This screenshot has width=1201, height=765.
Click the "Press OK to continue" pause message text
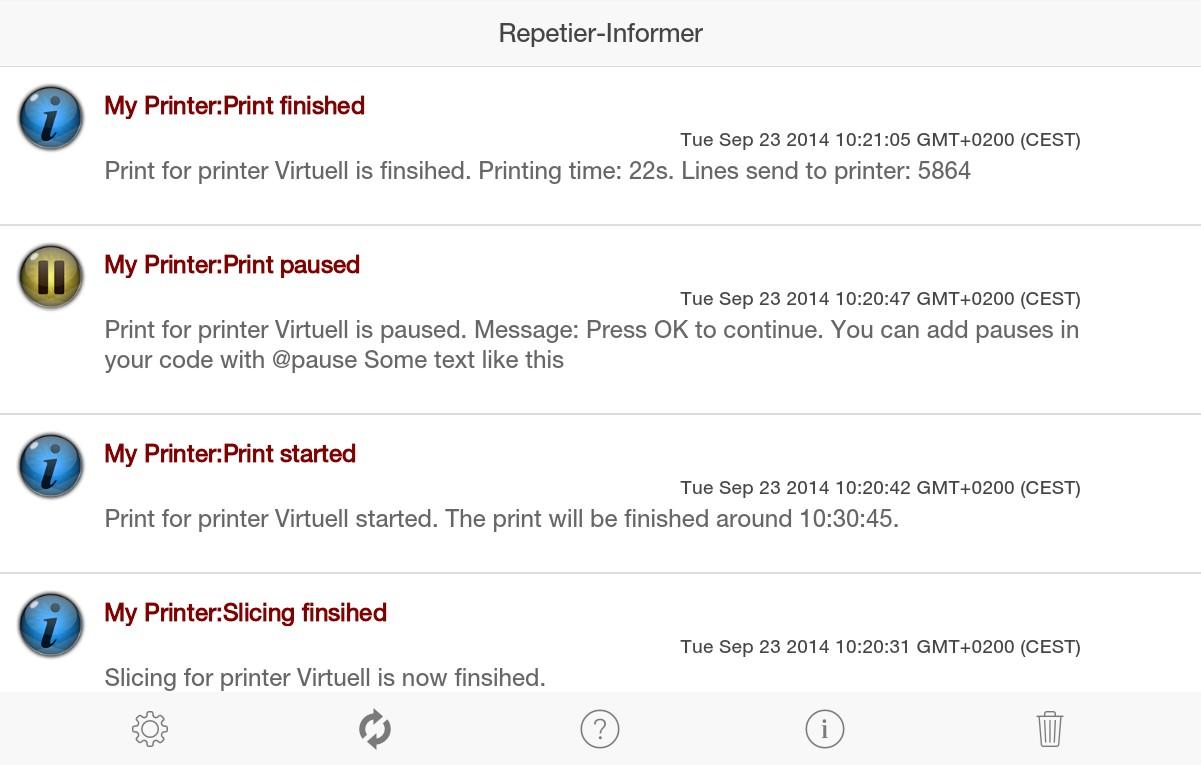(591, 331)
